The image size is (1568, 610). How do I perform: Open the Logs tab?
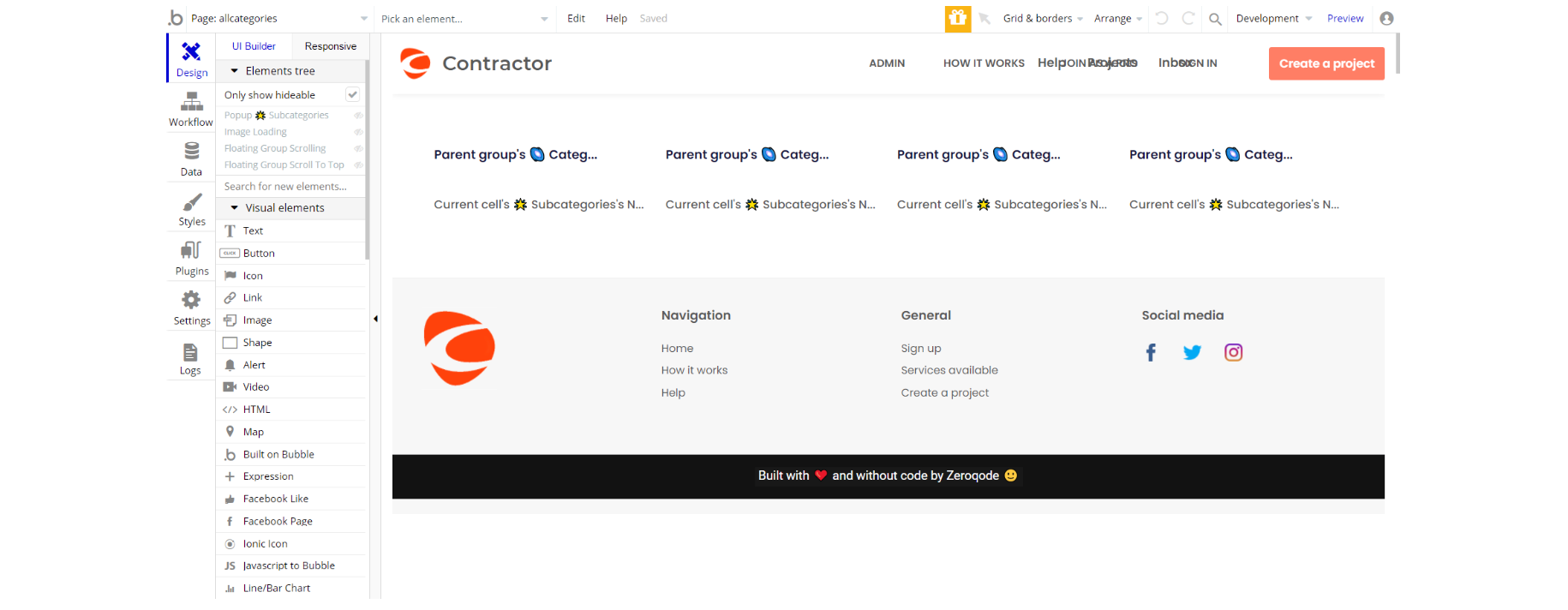(x=190, y=359)
